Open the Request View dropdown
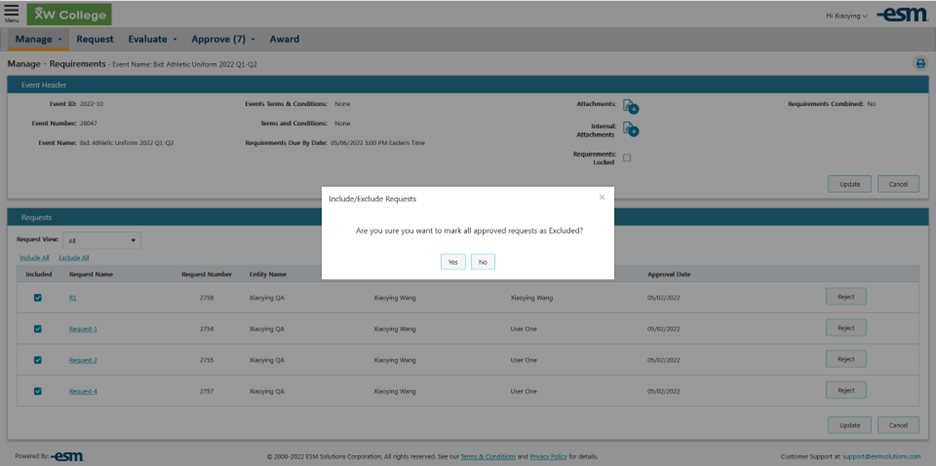The image size is (936, 466). tap(101, 240)
